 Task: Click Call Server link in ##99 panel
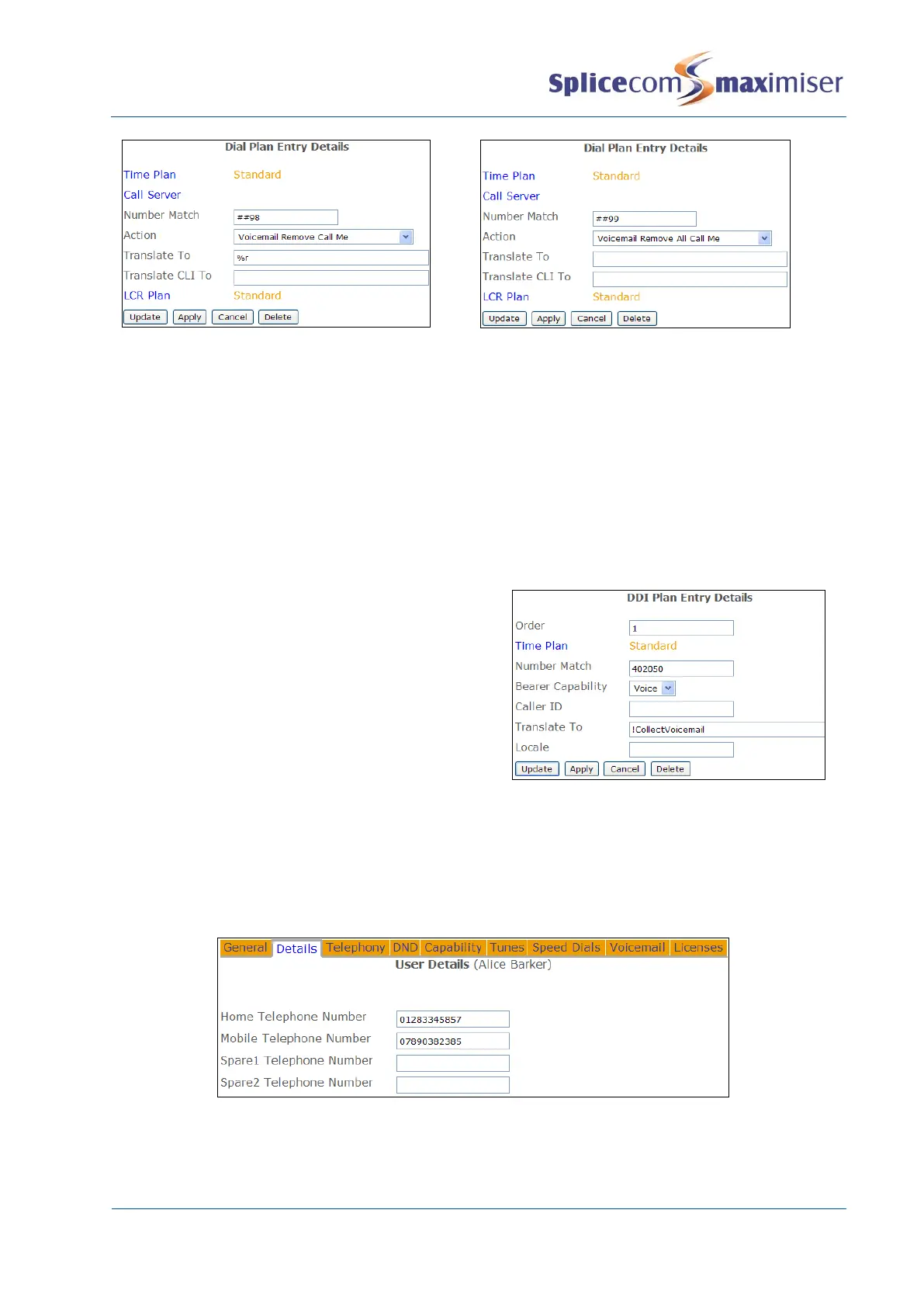[511, 196]
